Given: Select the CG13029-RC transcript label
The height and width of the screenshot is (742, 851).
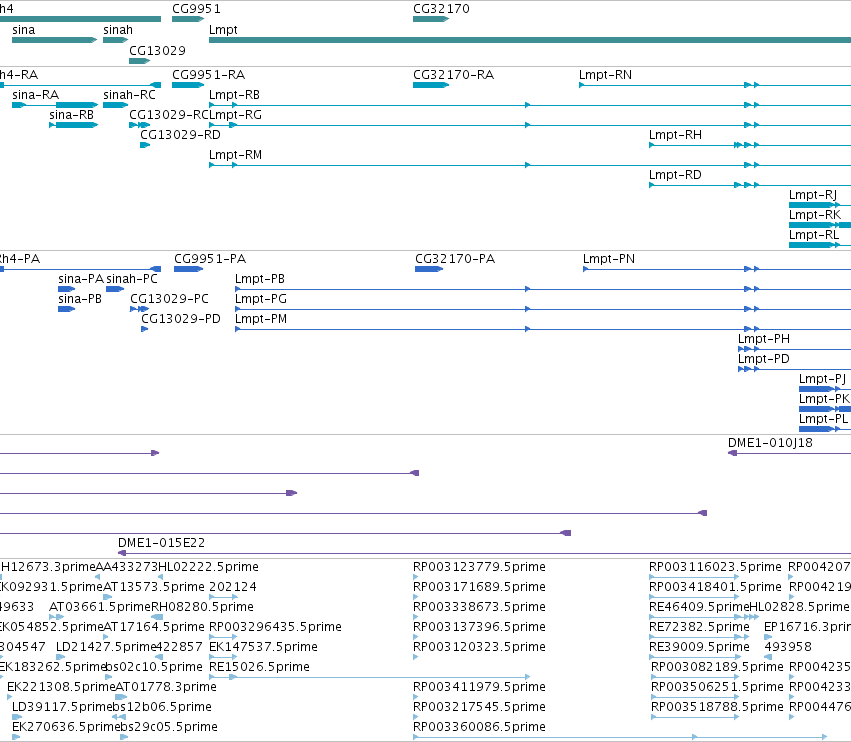Looking at the screenshot, I should tap(169, 115).
